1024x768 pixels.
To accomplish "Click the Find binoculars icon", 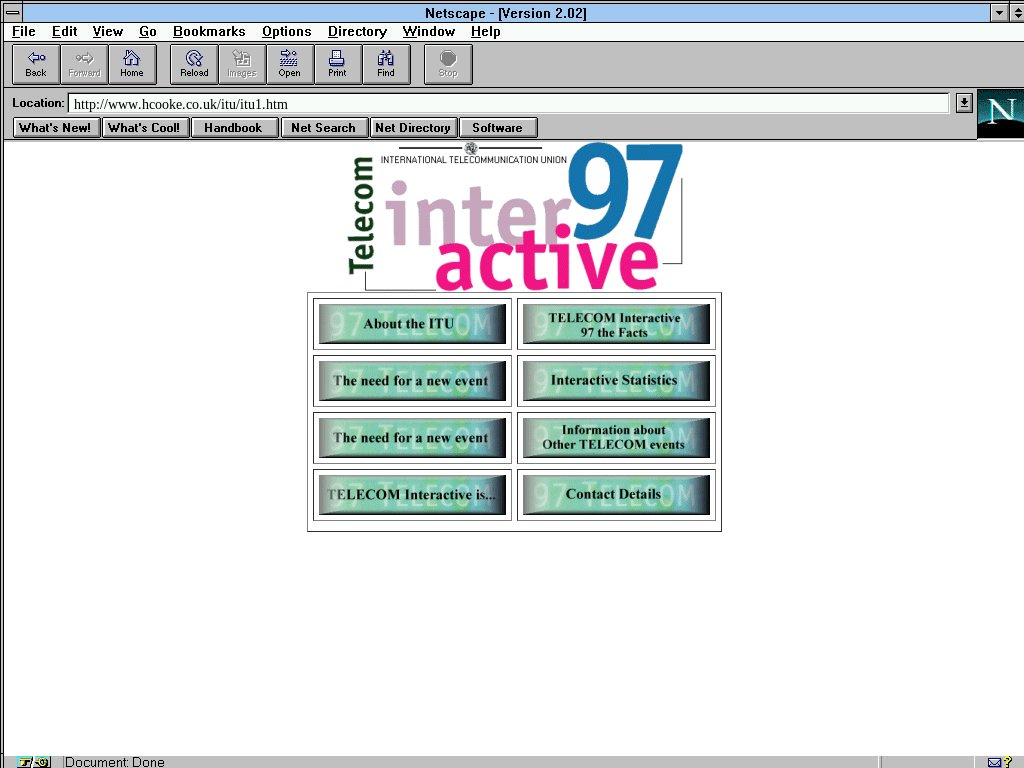I will (x=385, y=64).
